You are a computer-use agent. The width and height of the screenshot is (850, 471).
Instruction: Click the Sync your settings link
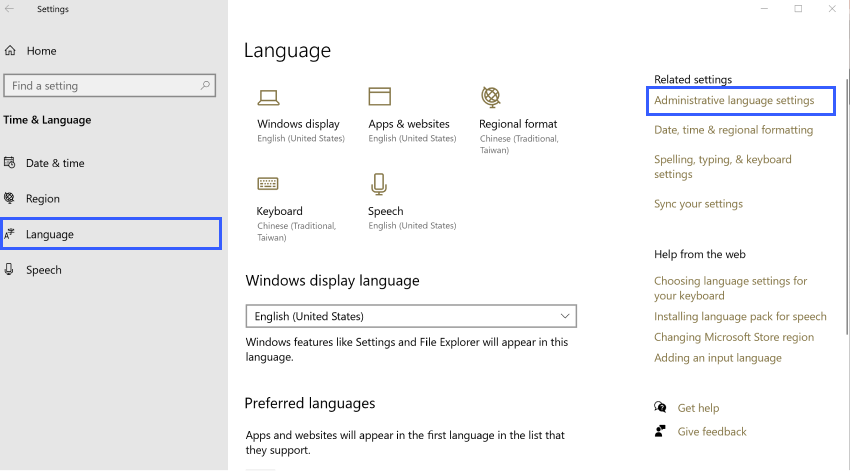pyautogui.click(x=698, y=204)
